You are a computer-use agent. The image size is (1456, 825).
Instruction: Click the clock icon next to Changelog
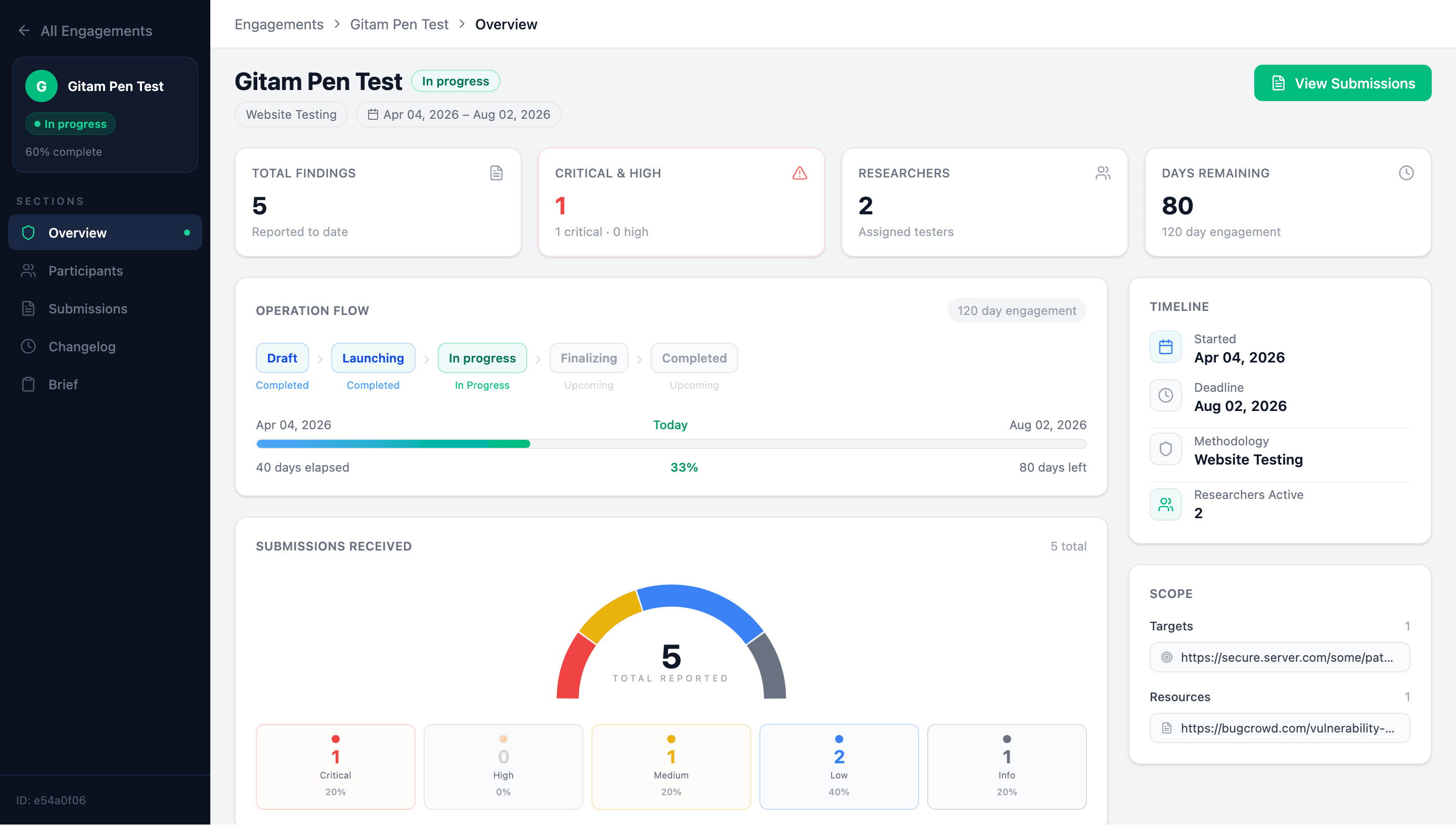point(28,347)
